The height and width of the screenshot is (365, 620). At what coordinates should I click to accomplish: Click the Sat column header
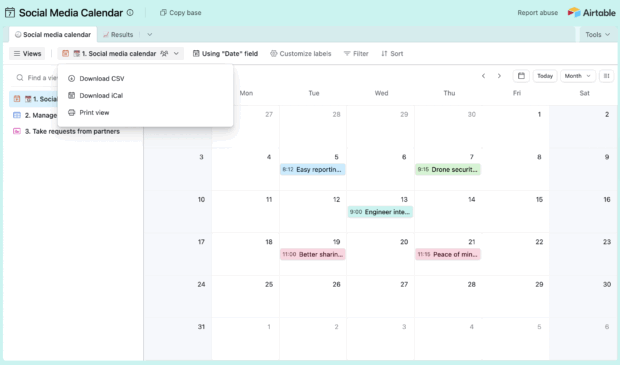click(x=584, y=93)
